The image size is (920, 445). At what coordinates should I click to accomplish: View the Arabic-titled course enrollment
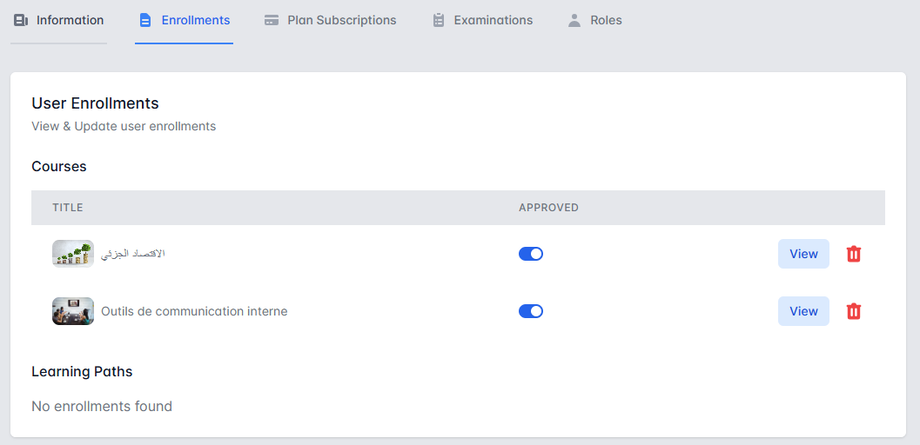click(x=803, y=254)
